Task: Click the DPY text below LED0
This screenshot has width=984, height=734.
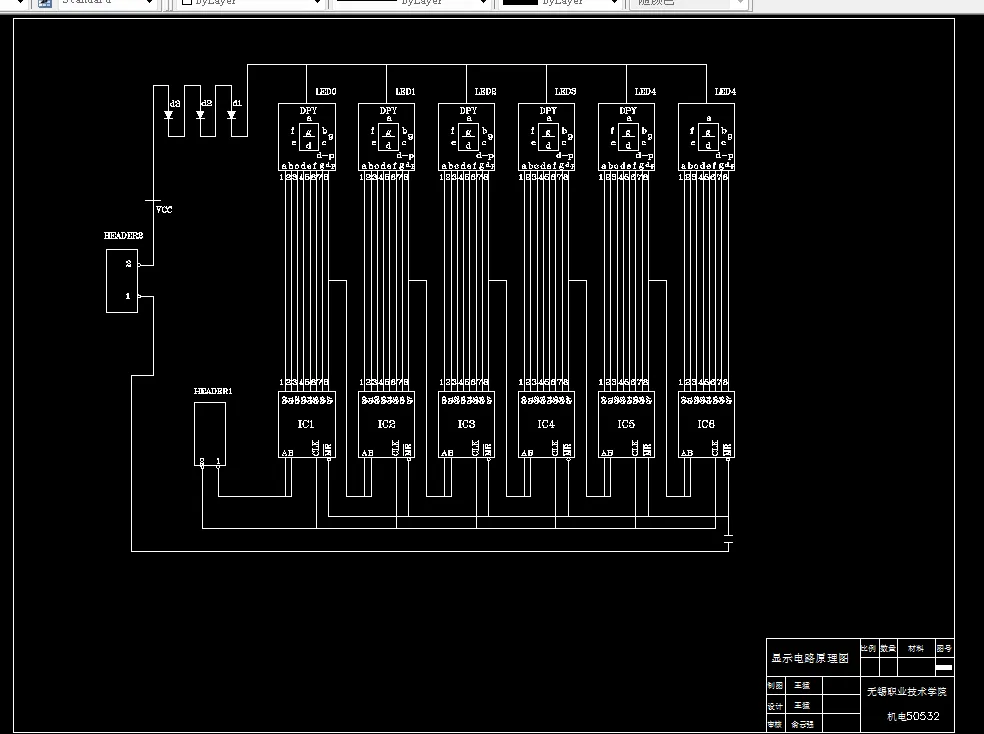Action: tap(308, 110)
